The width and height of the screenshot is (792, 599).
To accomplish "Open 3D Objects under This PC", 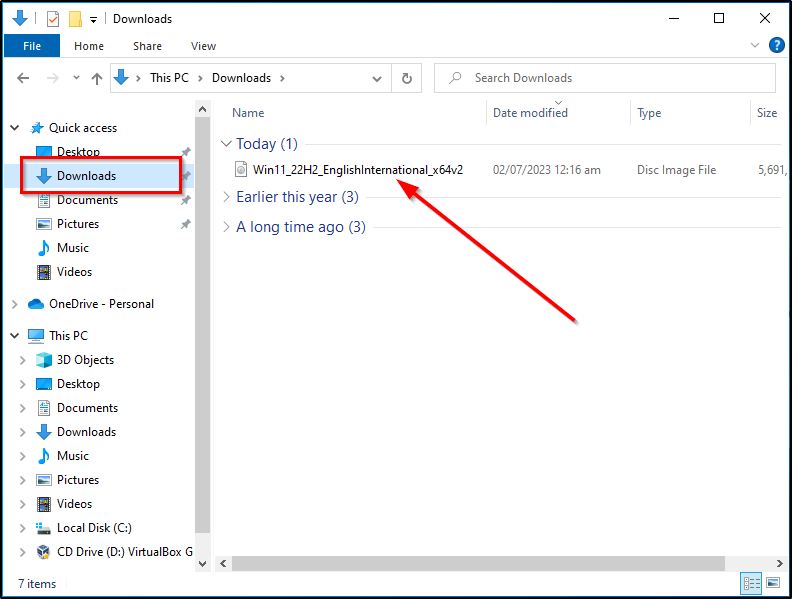I will coord(85,360).
